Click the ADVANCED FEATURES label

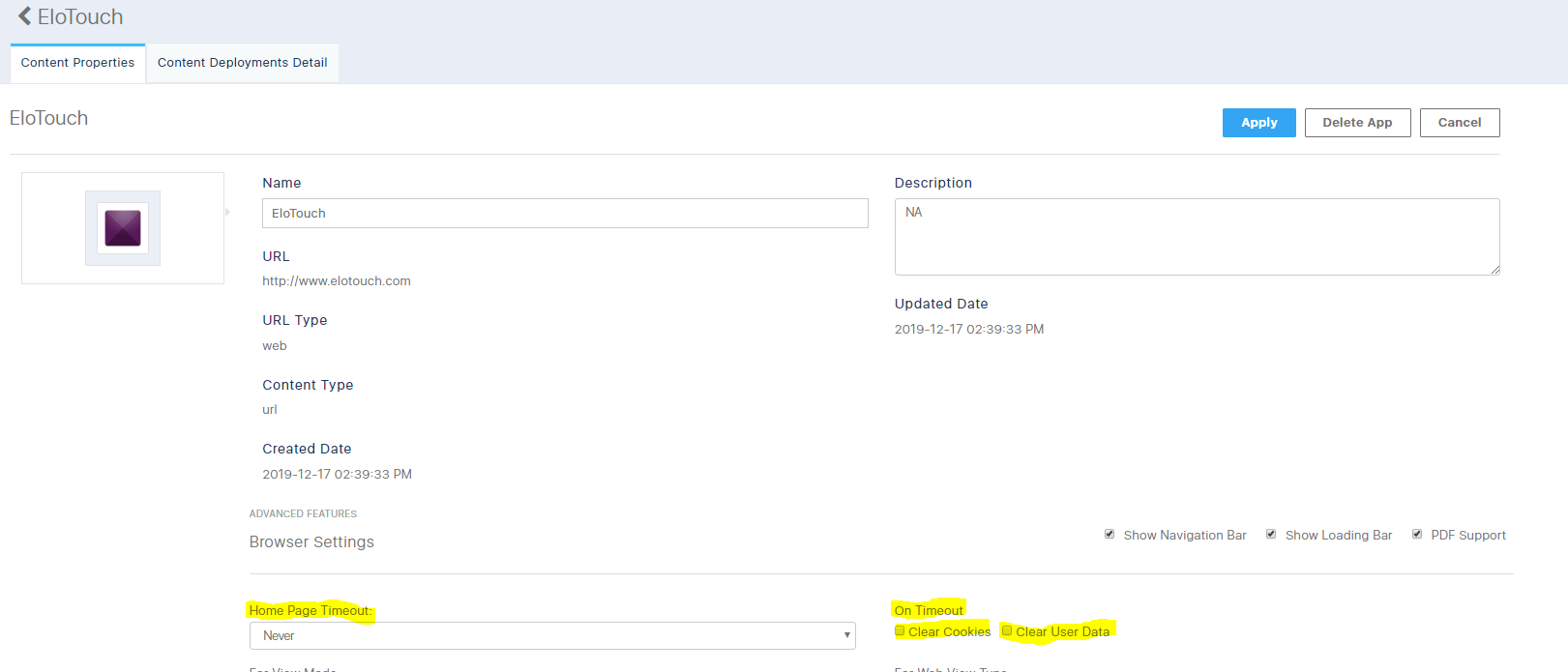click(303, 514)
